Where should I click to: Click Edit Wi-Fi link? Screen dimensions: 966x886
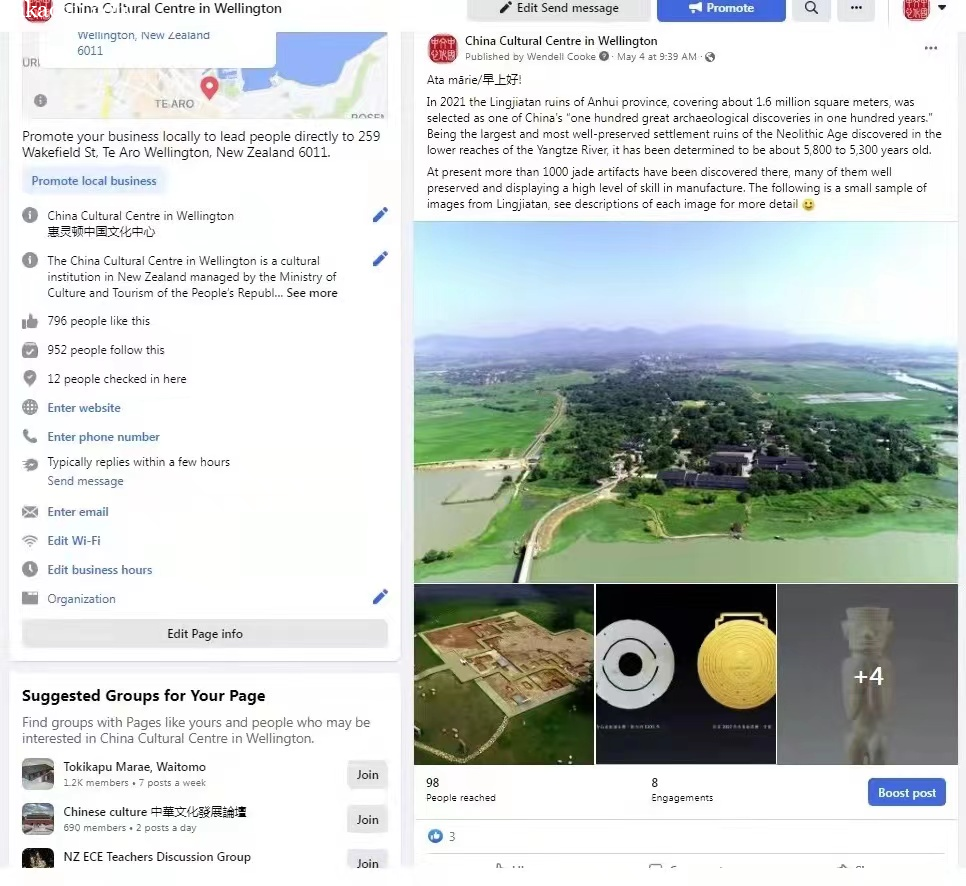point(74,541)
